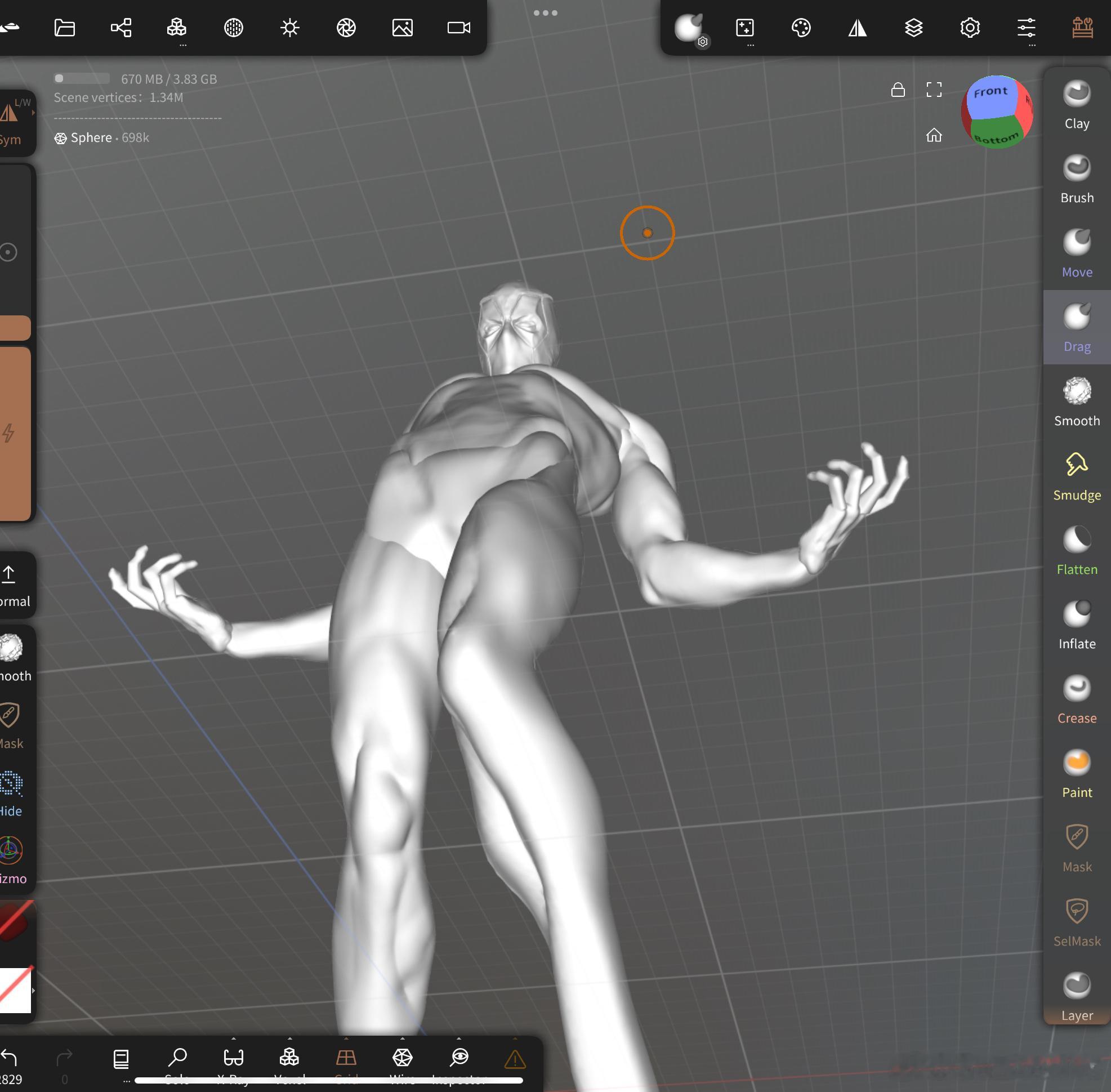This screenshot has width=1111, height=1092.
Task: Click the left Gizmo shortcut button
Action: (x=12, y=862)
